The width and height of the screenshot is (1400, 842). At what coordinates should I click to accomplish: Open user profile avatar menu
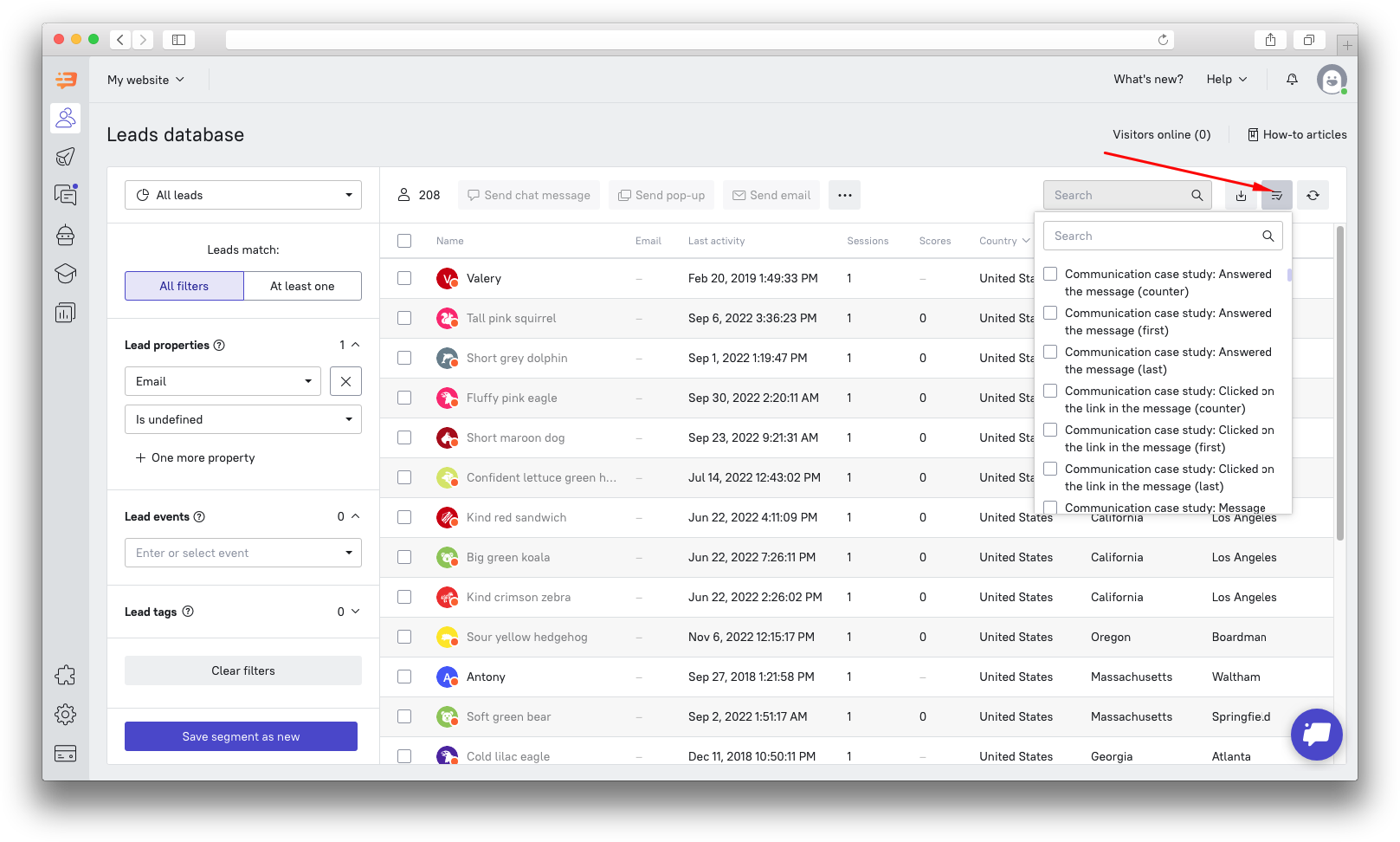pyautogui.click(x=1332, y=80)
